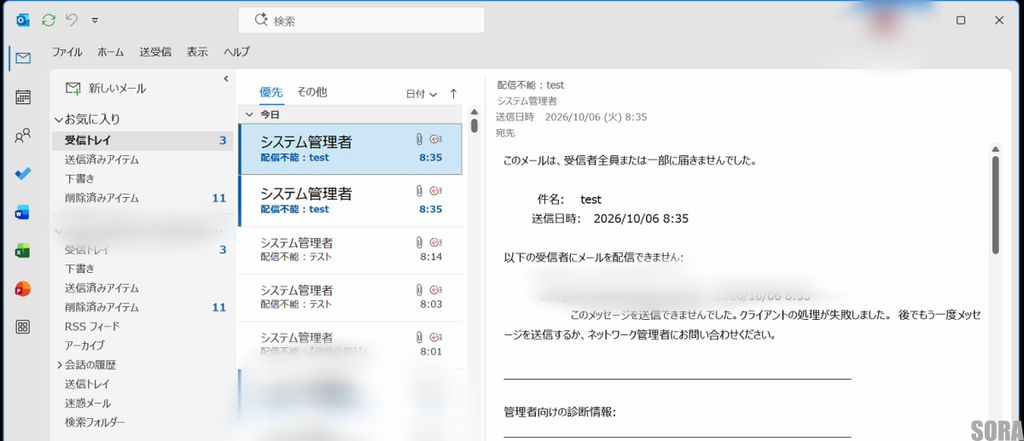Open the ホーム tab
This screenshot has width=1024, height=441.
click(110, 52)
